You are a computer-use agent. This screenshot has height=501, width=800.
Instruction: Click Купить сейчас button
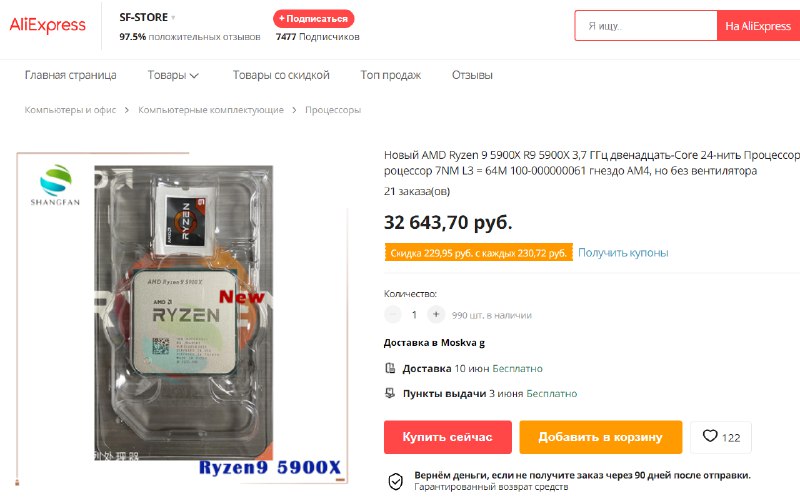pyautogui.click(x=447, y=437)
